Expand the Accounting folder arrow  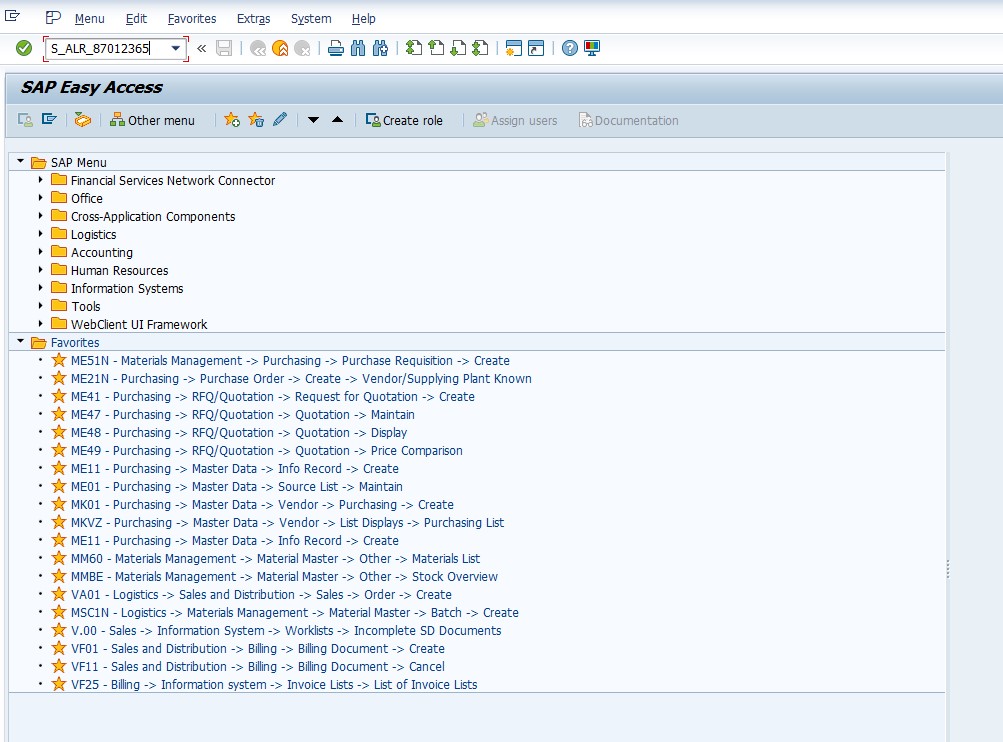point(40,251)
